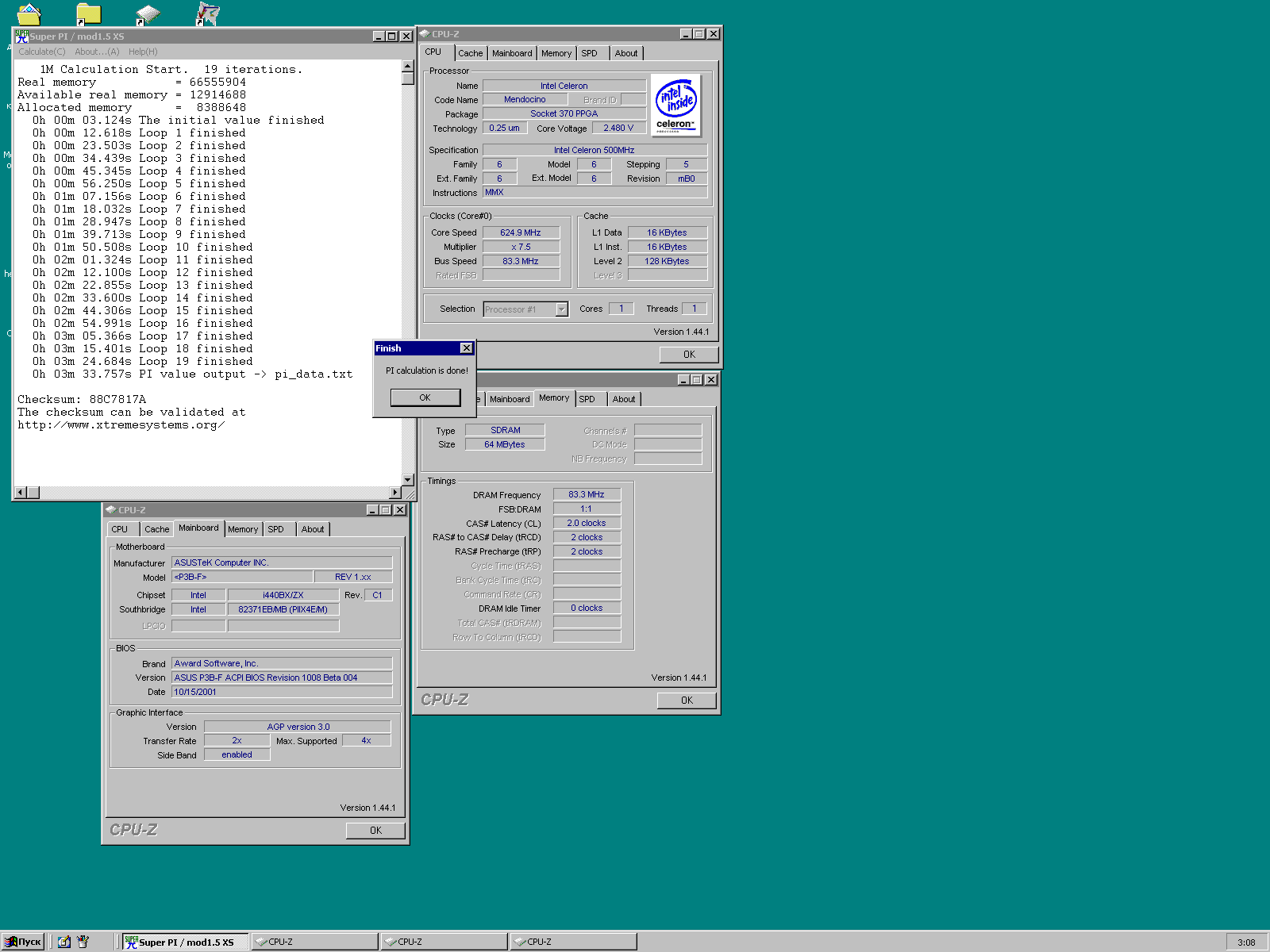This screenshot has height=952, width=1270.
Task: Open the Start (Пуск) button
Action: coord(22,942)
